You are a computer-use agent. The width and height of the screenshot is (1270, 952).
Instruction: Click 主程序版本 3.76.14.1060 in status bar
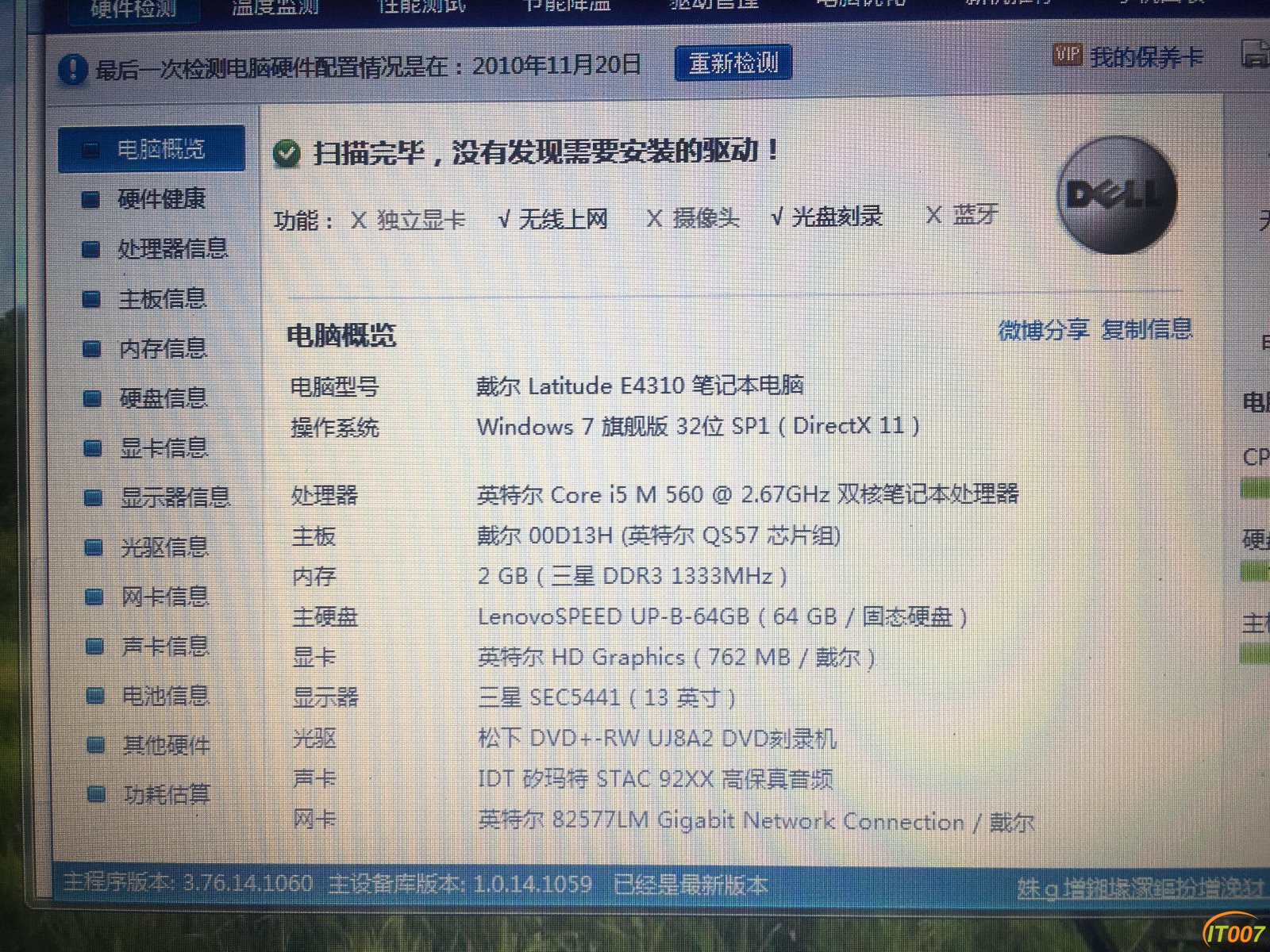[188, 883]
